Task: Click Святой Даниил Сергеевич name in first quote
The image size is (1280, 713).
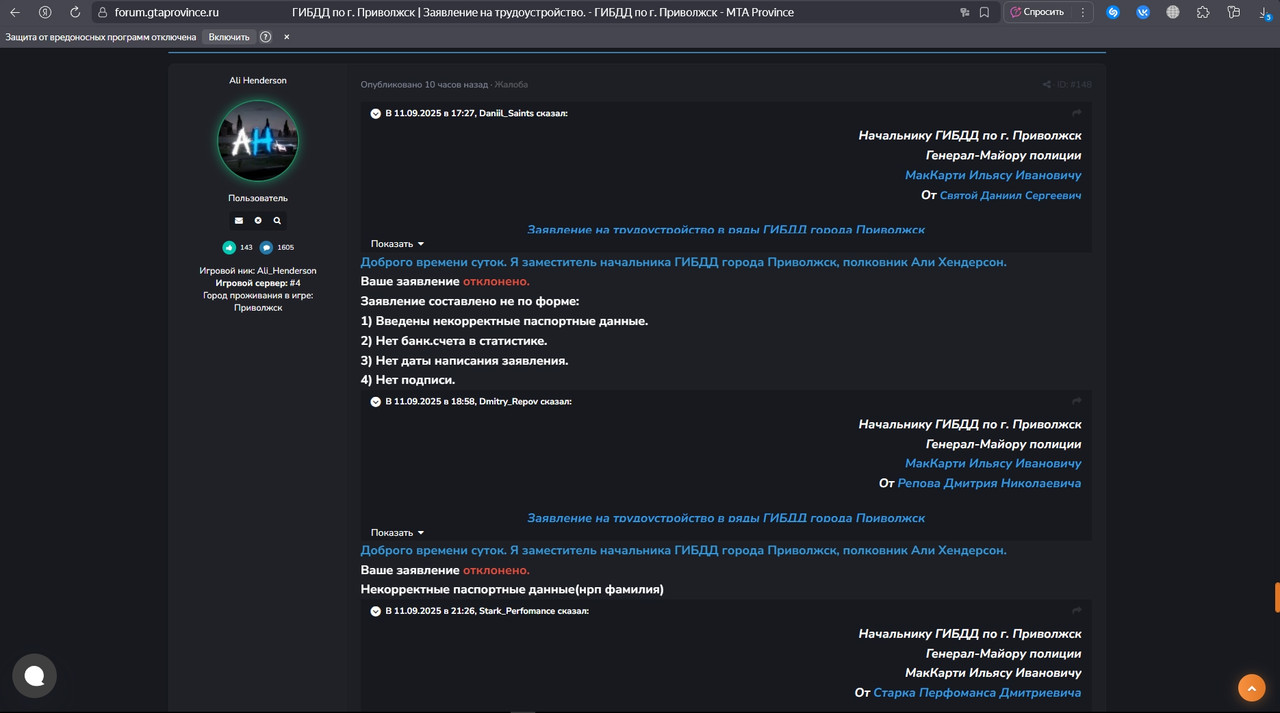Action: pos(1010,195)
